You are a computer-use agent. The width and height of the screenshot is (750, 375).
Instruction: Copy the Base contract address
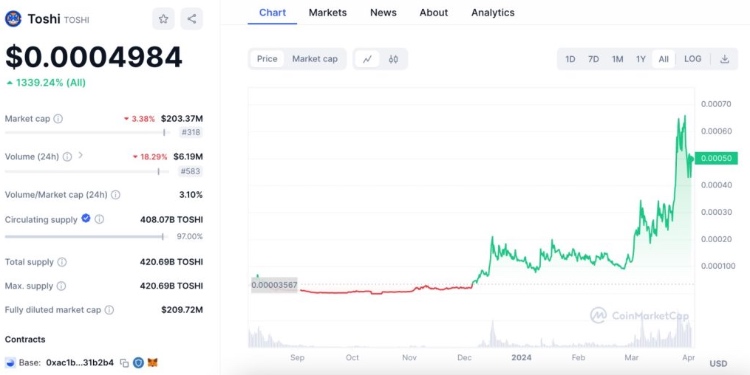point(124,363)
